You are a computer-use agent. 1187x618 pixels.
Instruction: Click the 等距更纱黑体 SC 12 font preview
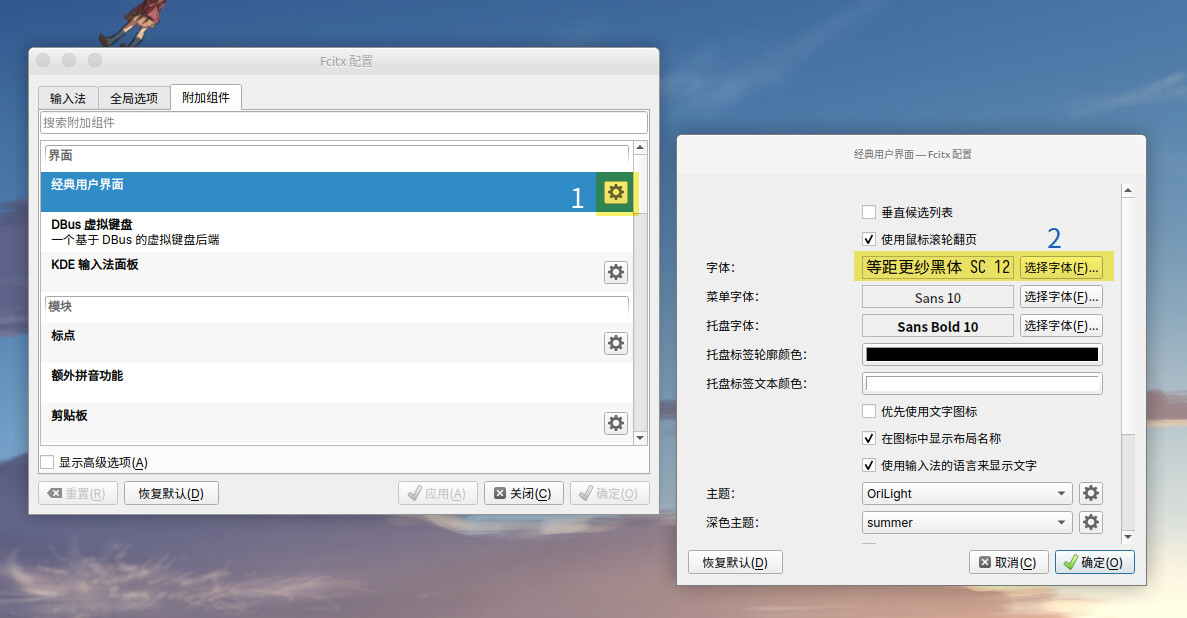[x=937, y=267]
